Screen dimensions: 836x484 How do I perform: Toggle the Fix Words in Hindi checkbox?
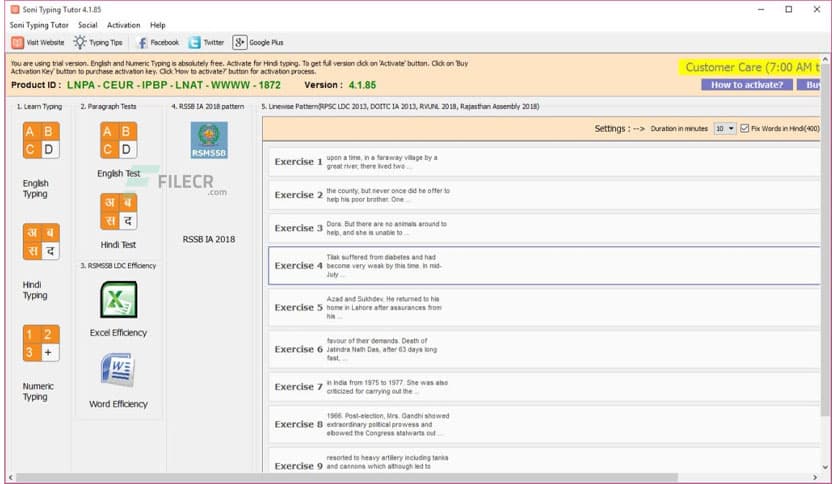(745, 128)
